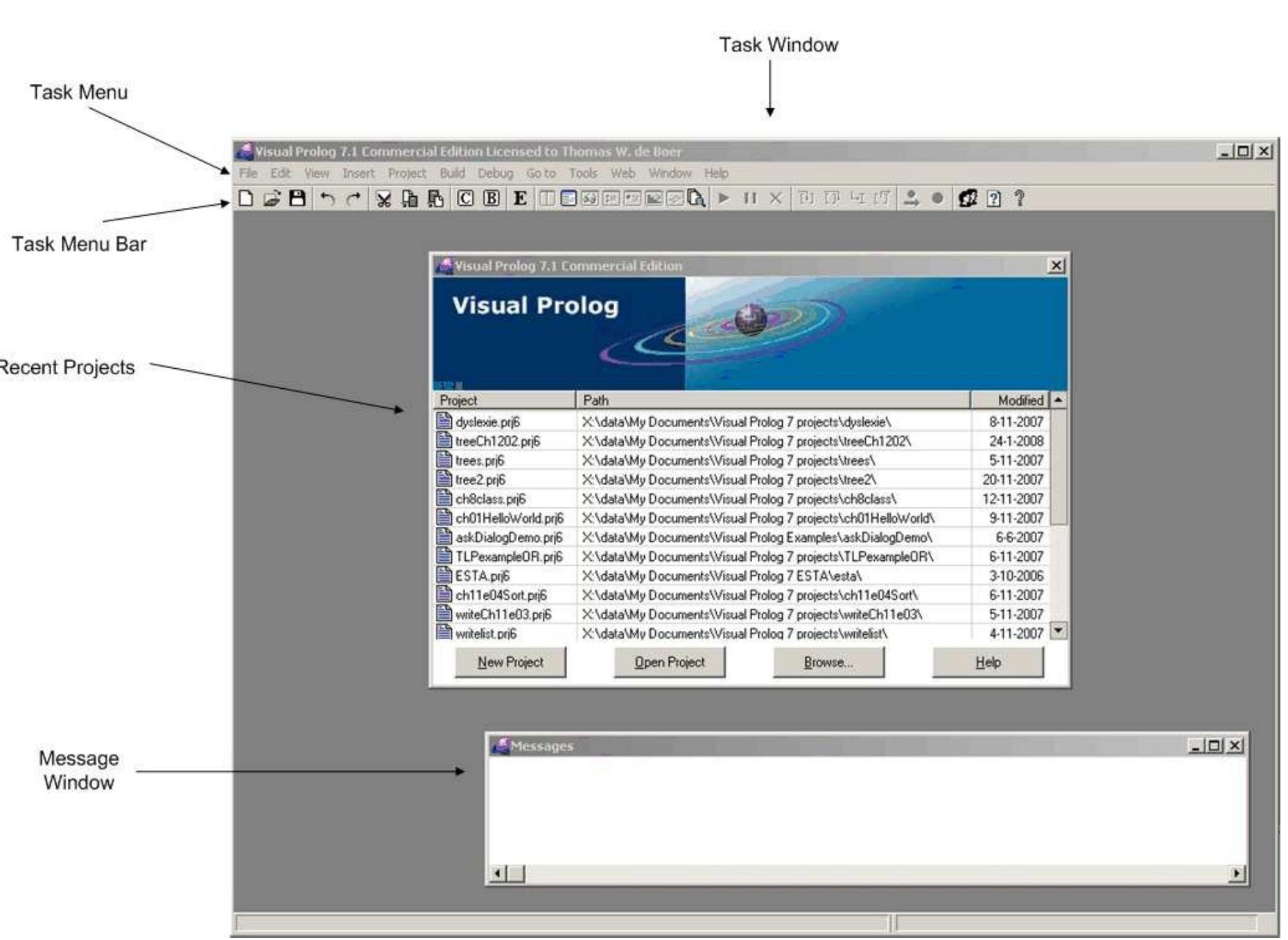Click the breakpoint circle icon
Image resolution: width=1288 pixels, height=940 pixels.
937,198
